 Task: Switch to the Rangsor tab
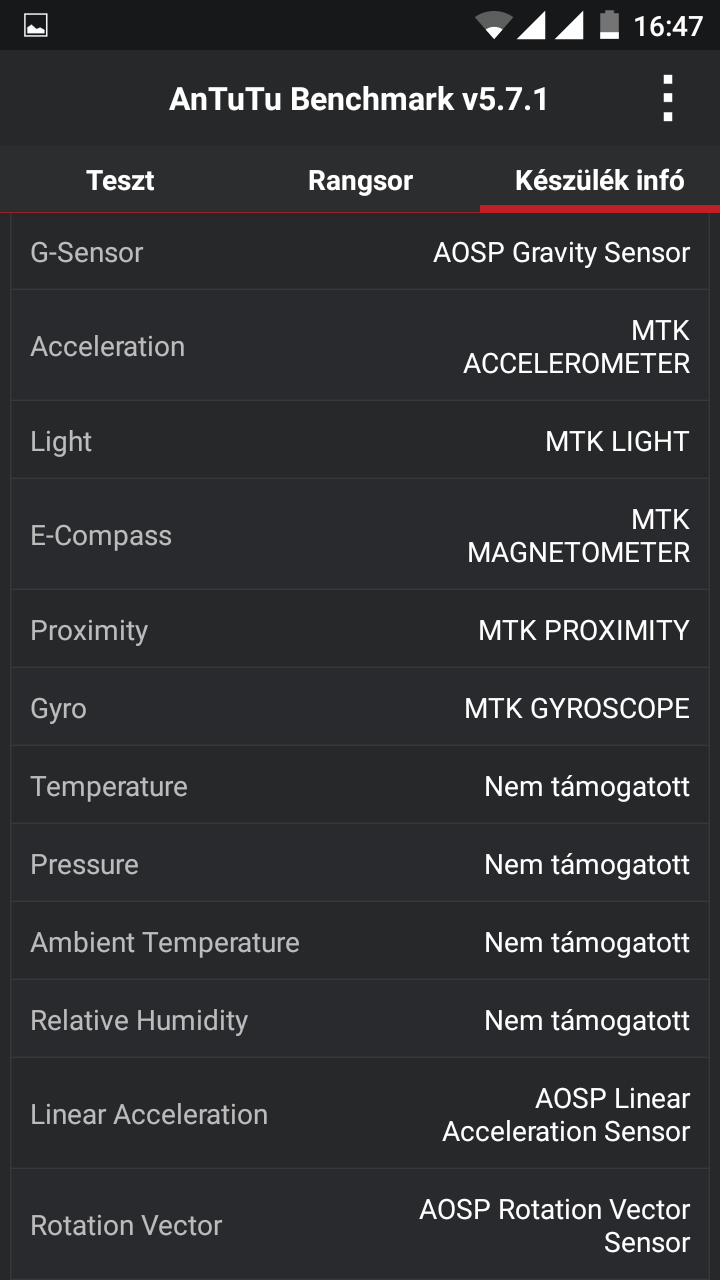(360, 181)
